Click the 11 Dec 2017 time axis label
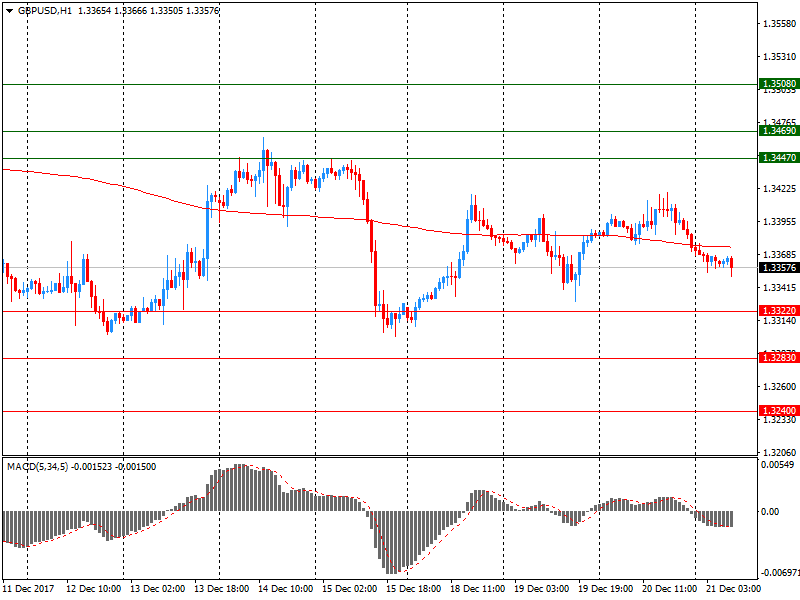The image size is (800, 600). 28,588
